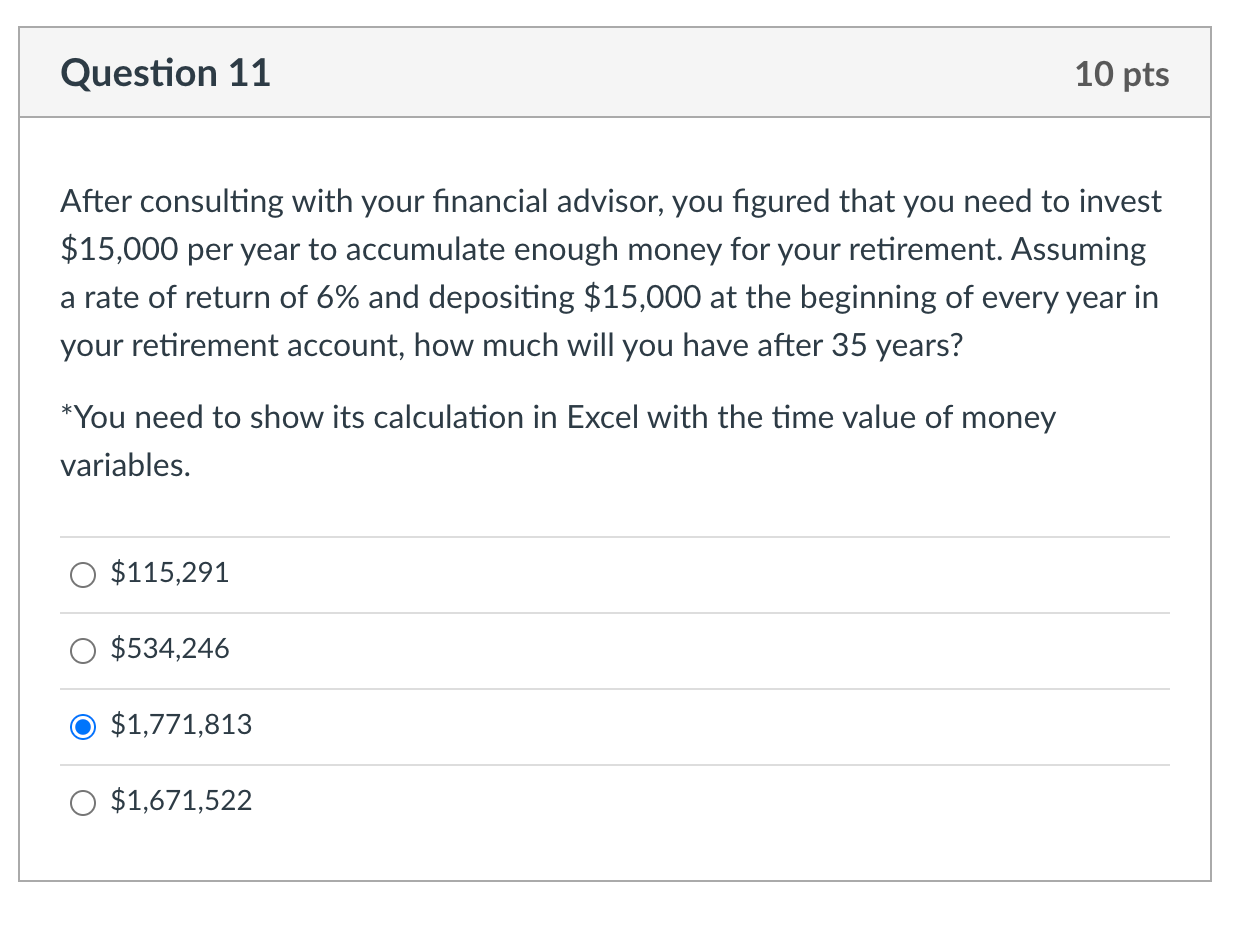Click the $534,246 answer label text
The height and width of the screenshot is (934, 1244).
click(171, 649)
